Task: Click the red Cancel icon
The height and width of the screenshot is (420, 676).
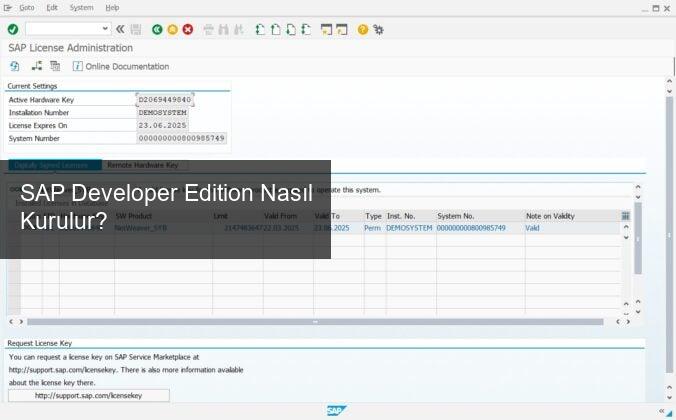Action: [187, 29]
